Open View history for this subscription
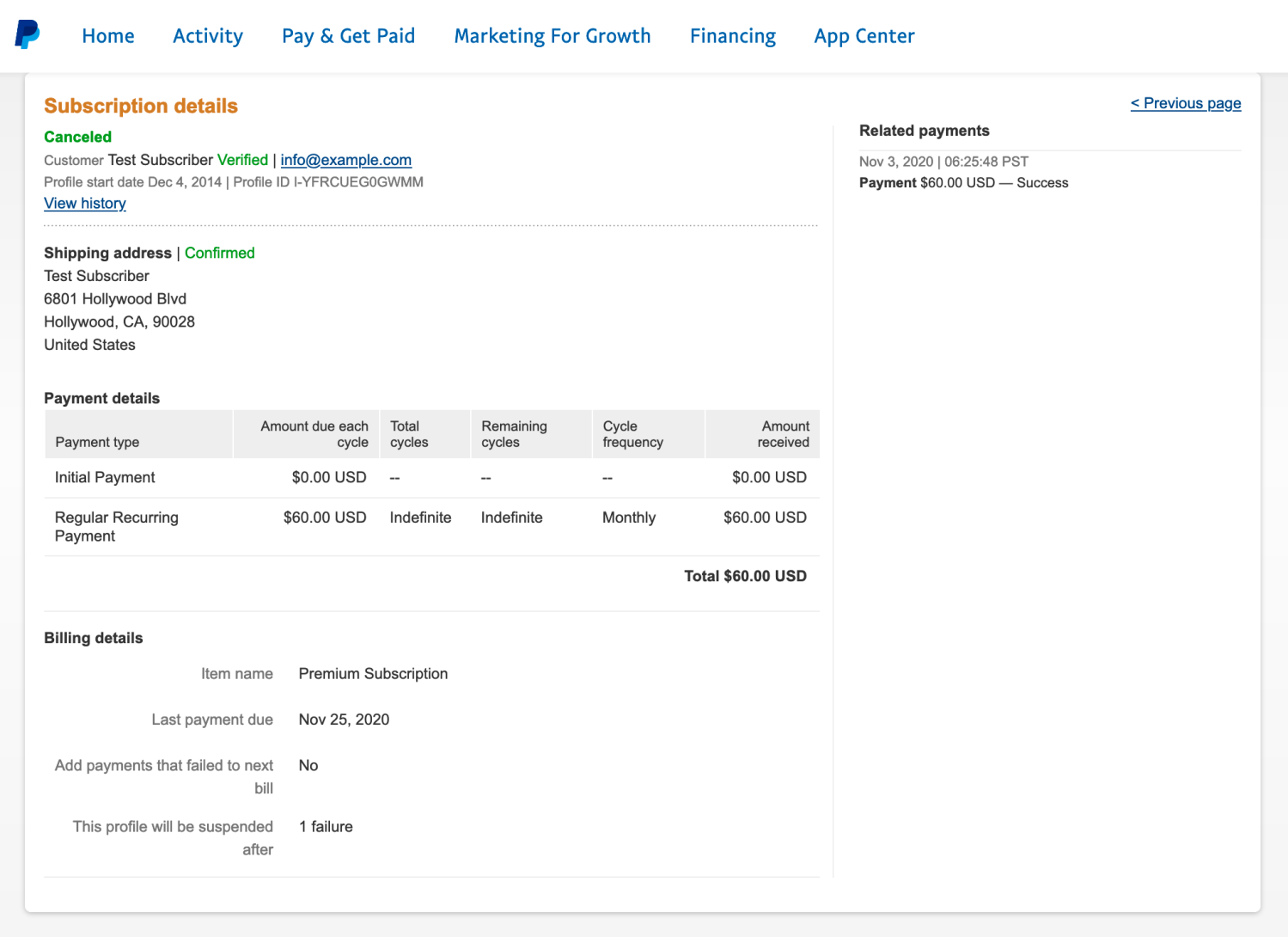 click(x=84, y=203)
